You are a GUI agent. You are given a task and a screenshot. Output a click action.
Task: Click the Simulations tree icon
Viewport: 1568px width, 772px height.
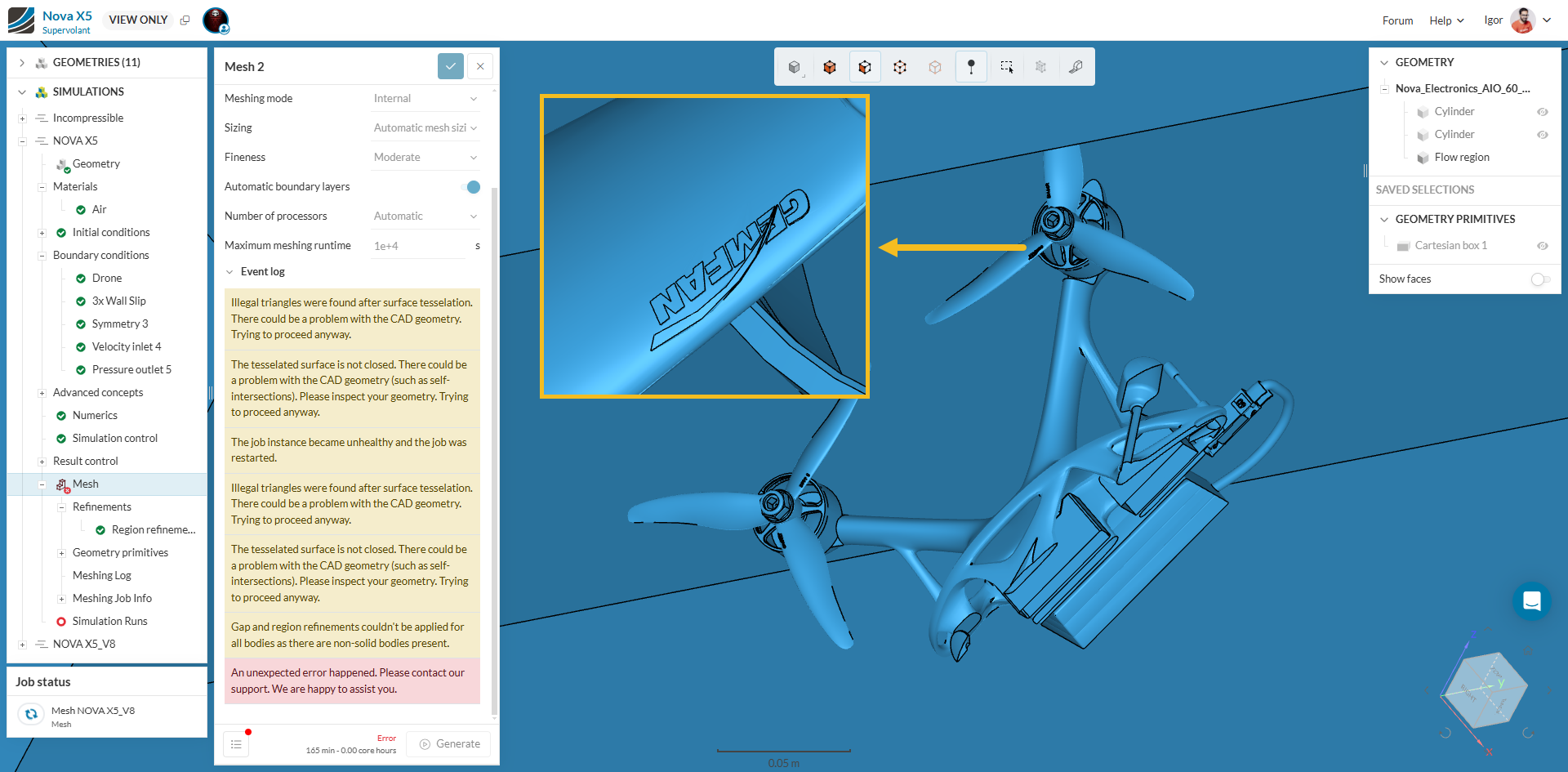[x=42, y=92]
